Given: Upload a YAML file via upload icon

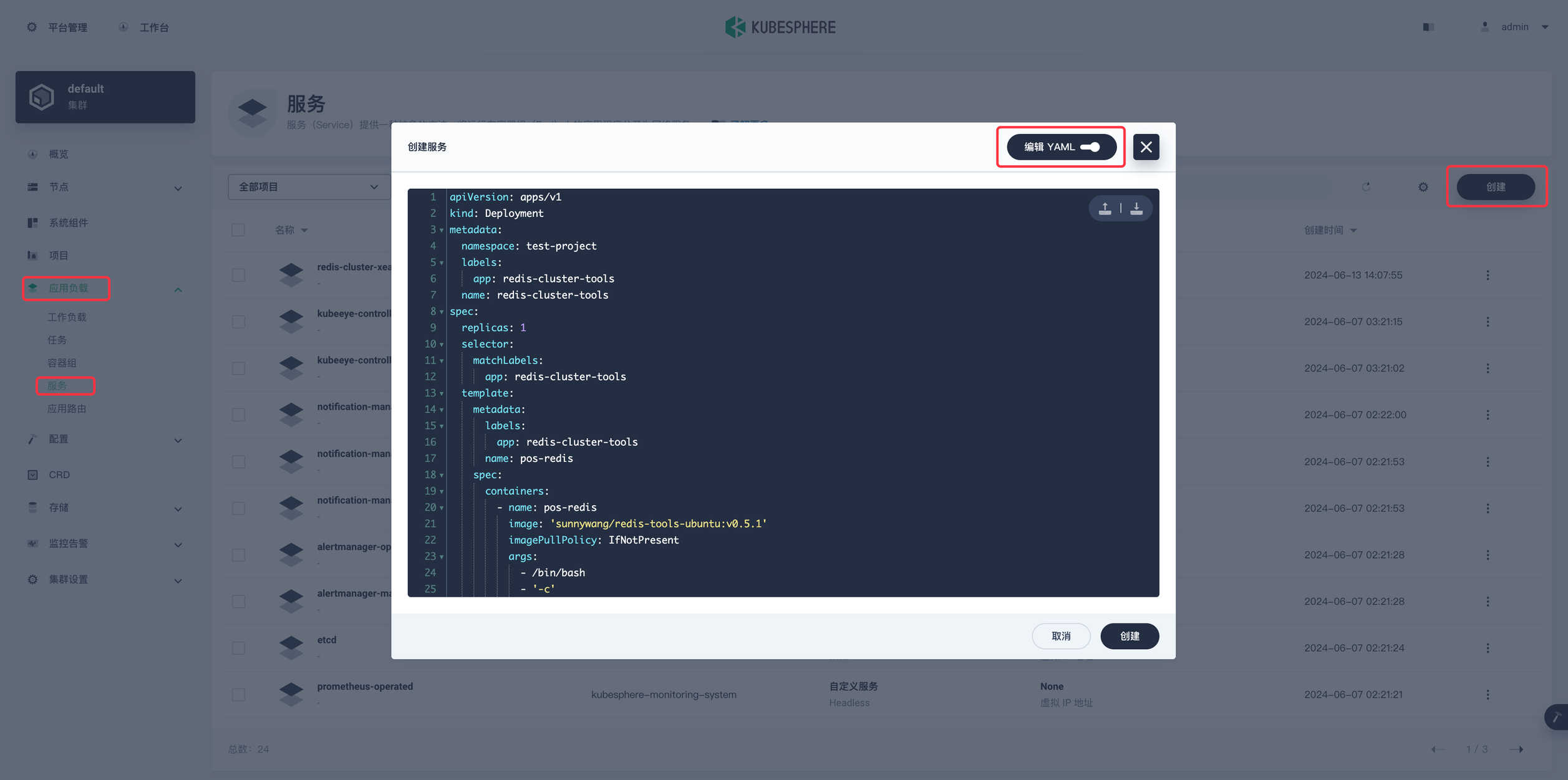Looking at the screenshot, I should [1105, 208].
